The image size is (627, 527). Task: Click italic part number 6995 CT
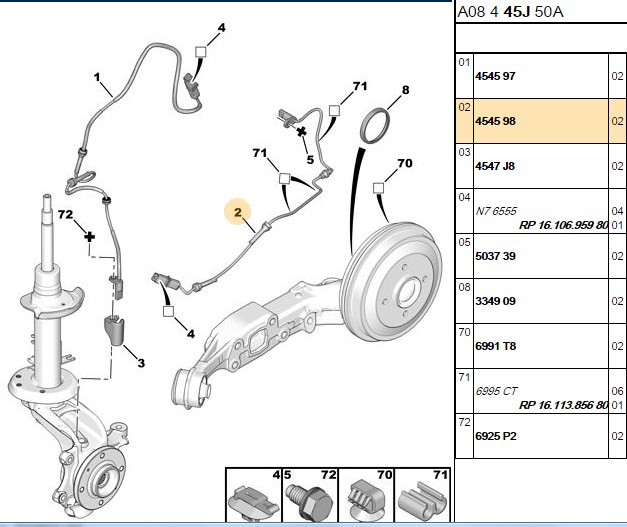tap(496, 391)
